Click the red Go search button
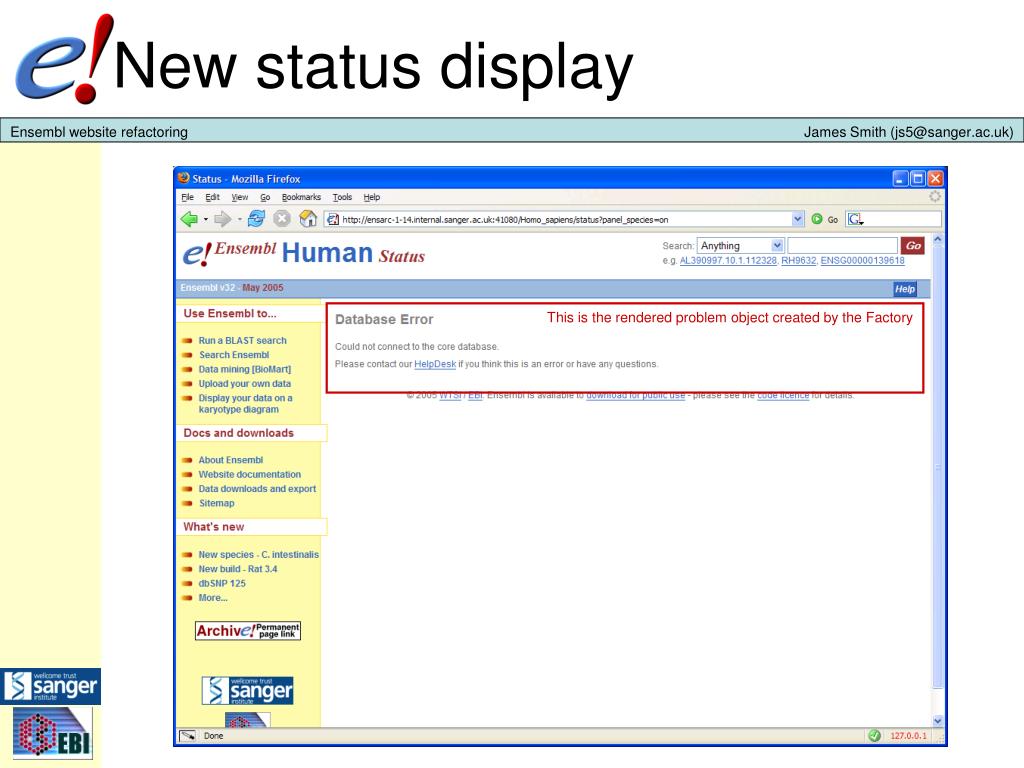This screenshot has height=768, width=1024. click(x=913, y=246)
